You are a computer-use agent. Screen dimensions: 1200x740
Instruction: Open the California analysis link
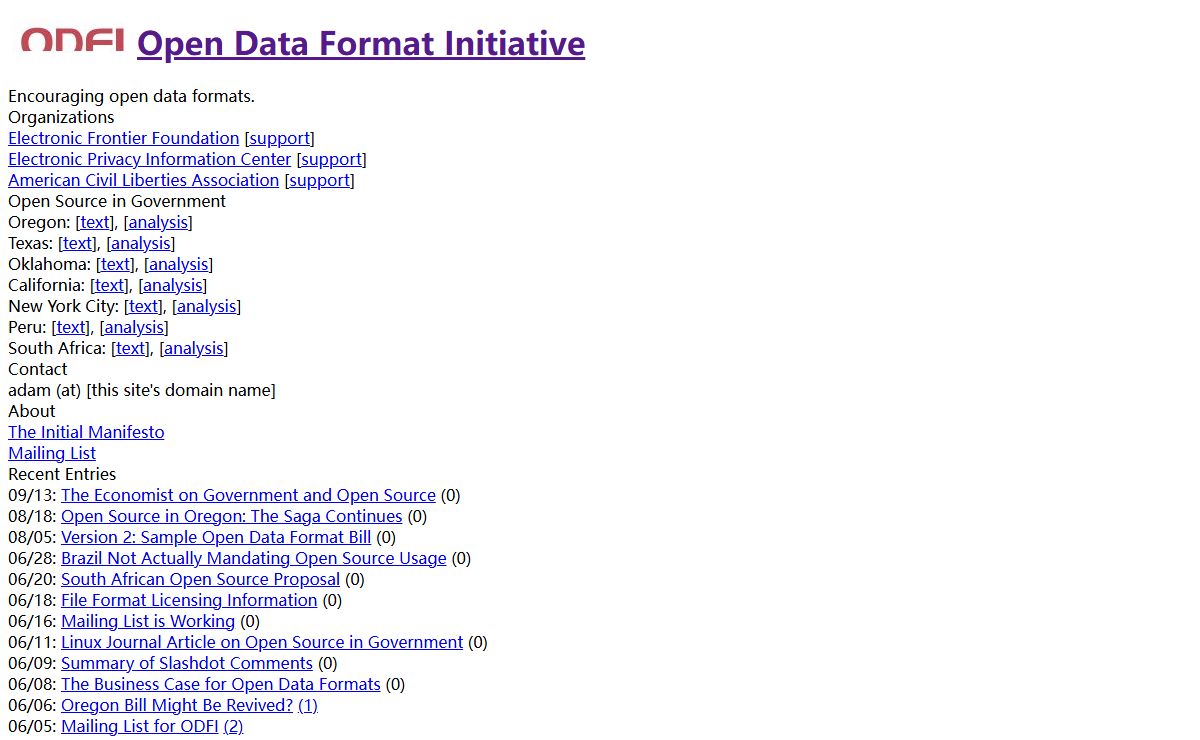173,285
